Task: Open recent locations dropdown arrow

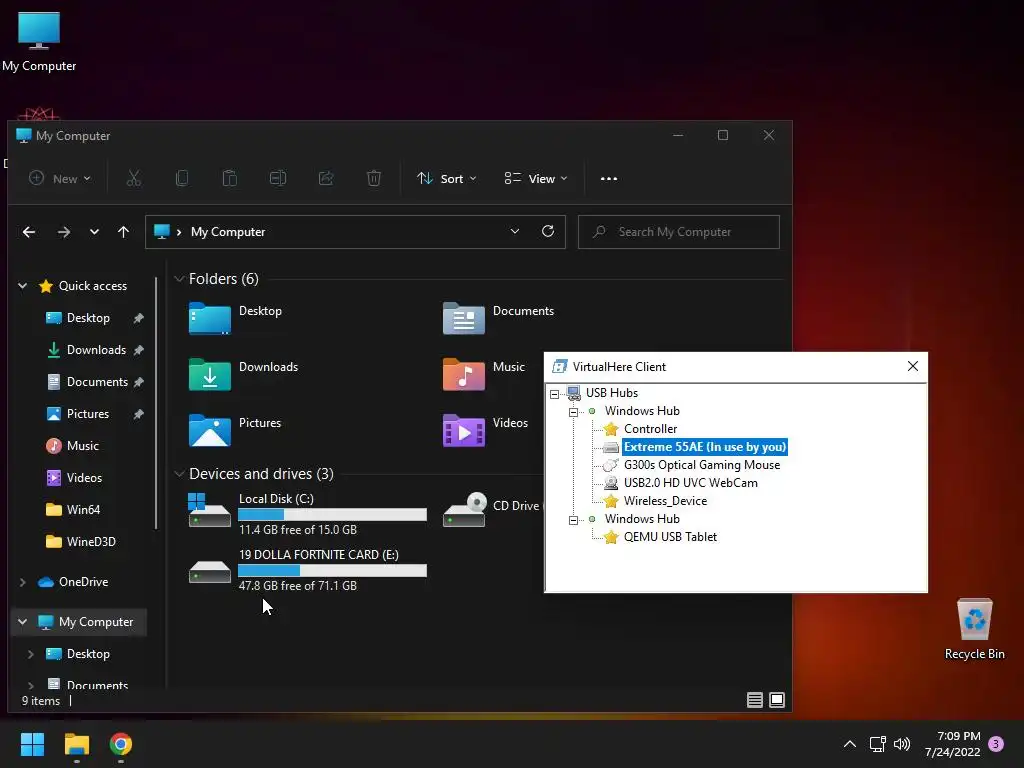Action: coord(95,232)
